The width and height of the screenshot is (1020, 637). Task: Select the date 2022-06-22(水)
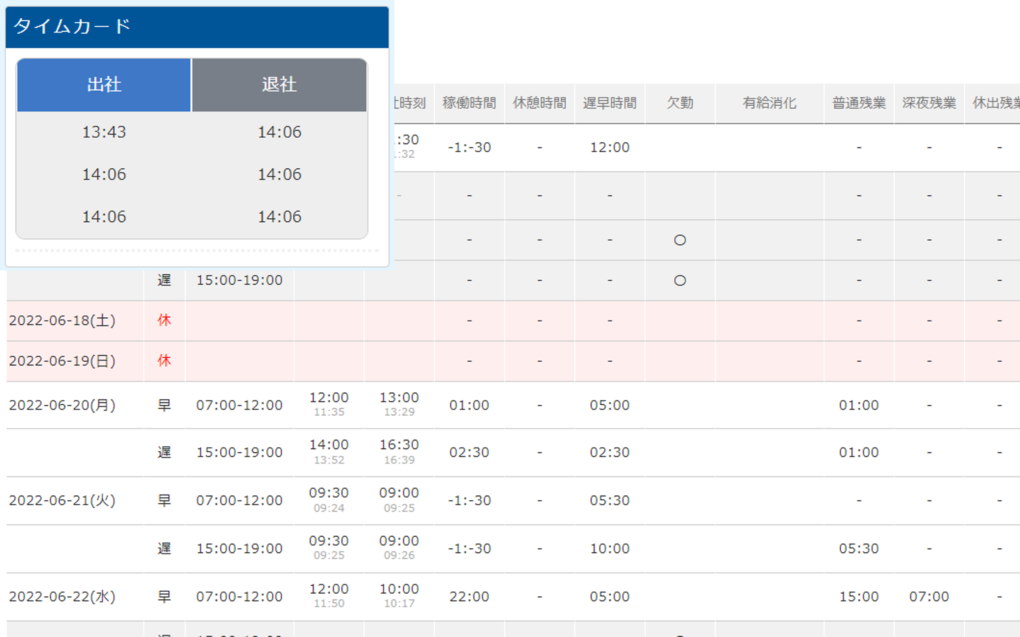pos(62,596)
